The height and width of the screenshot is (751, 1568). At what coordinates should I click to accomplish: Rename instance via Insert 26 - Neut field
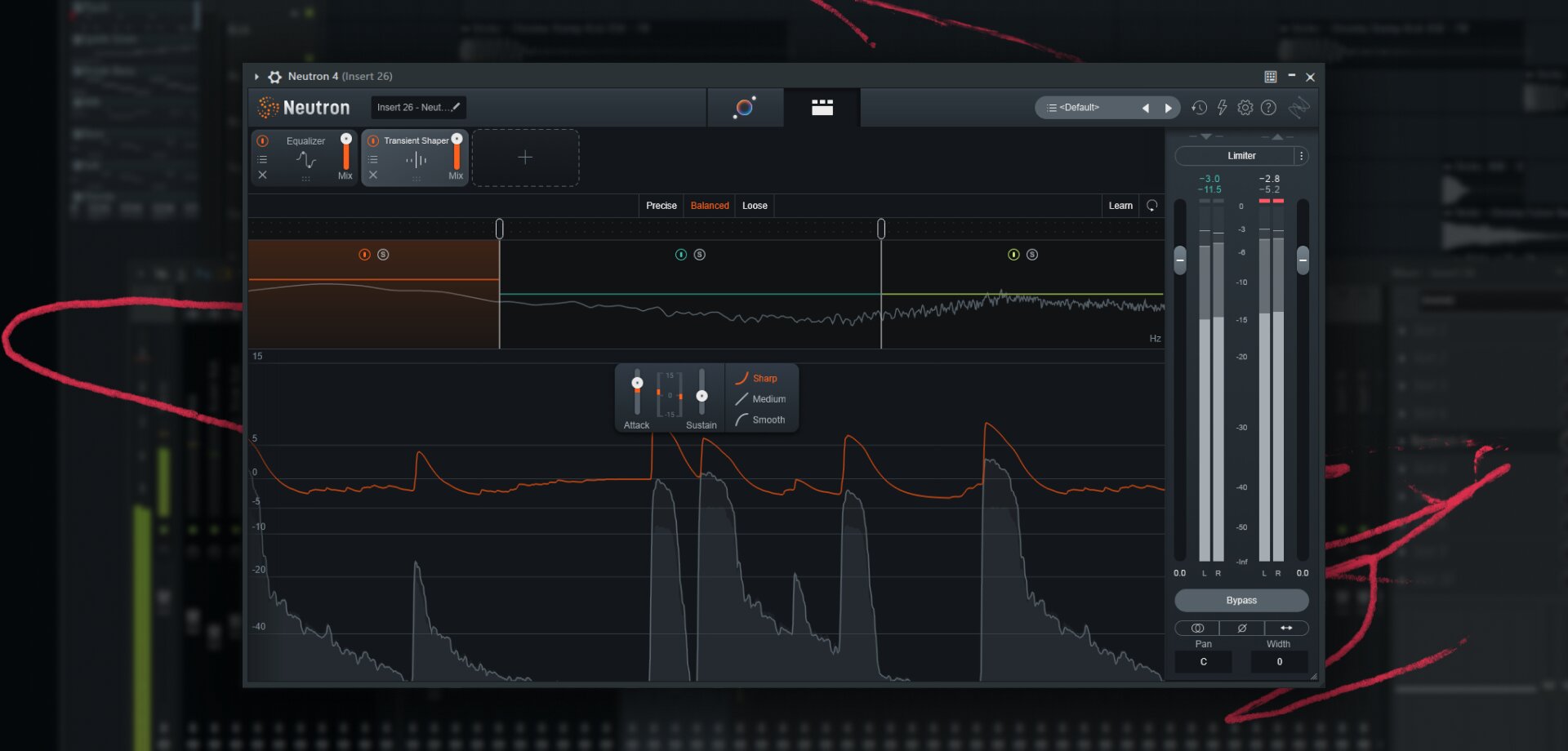(x=418, y=107)
